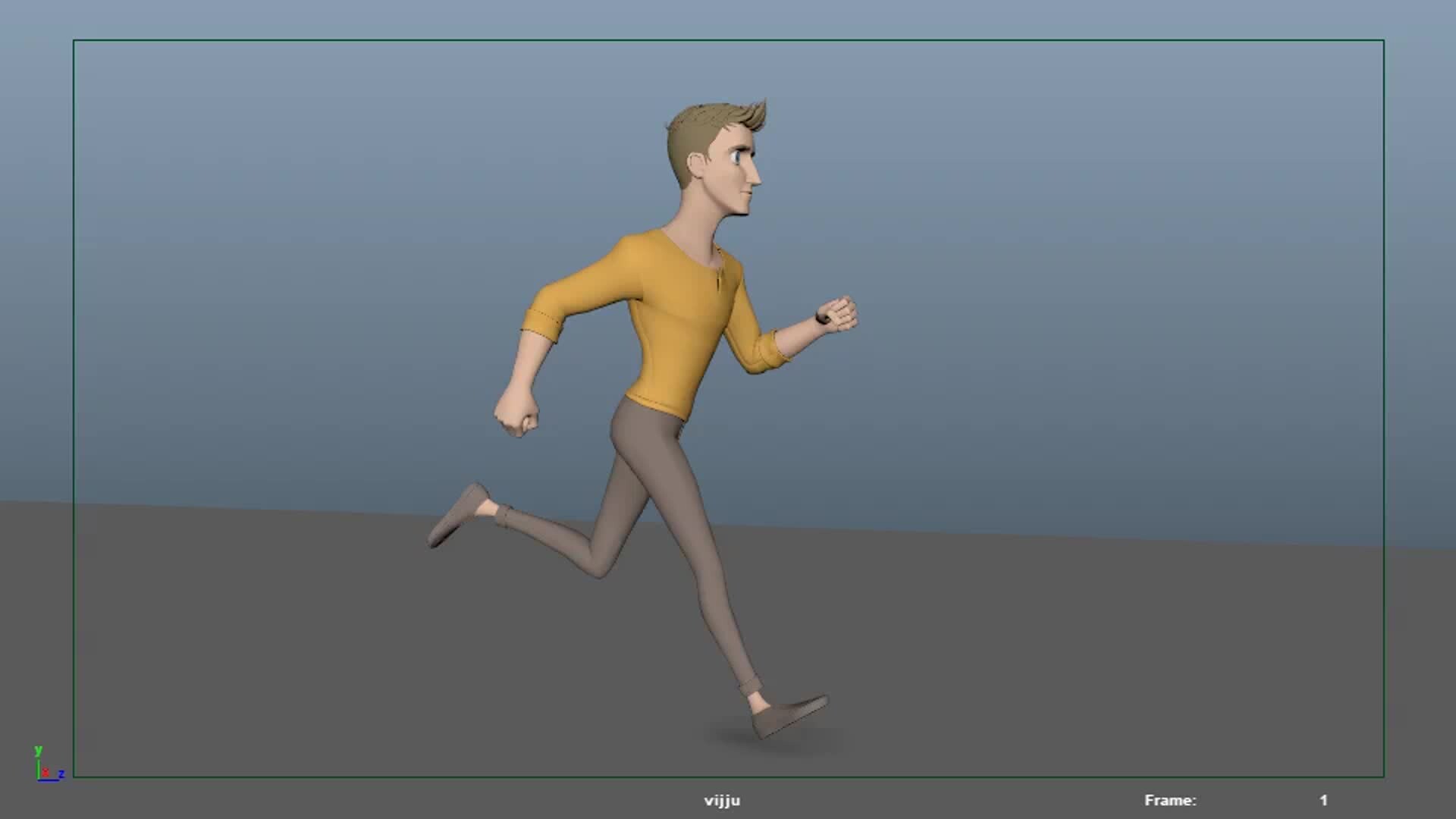
Task: Click the camera name label vijju
Action: pyautogui.click(x=721, y=800)
